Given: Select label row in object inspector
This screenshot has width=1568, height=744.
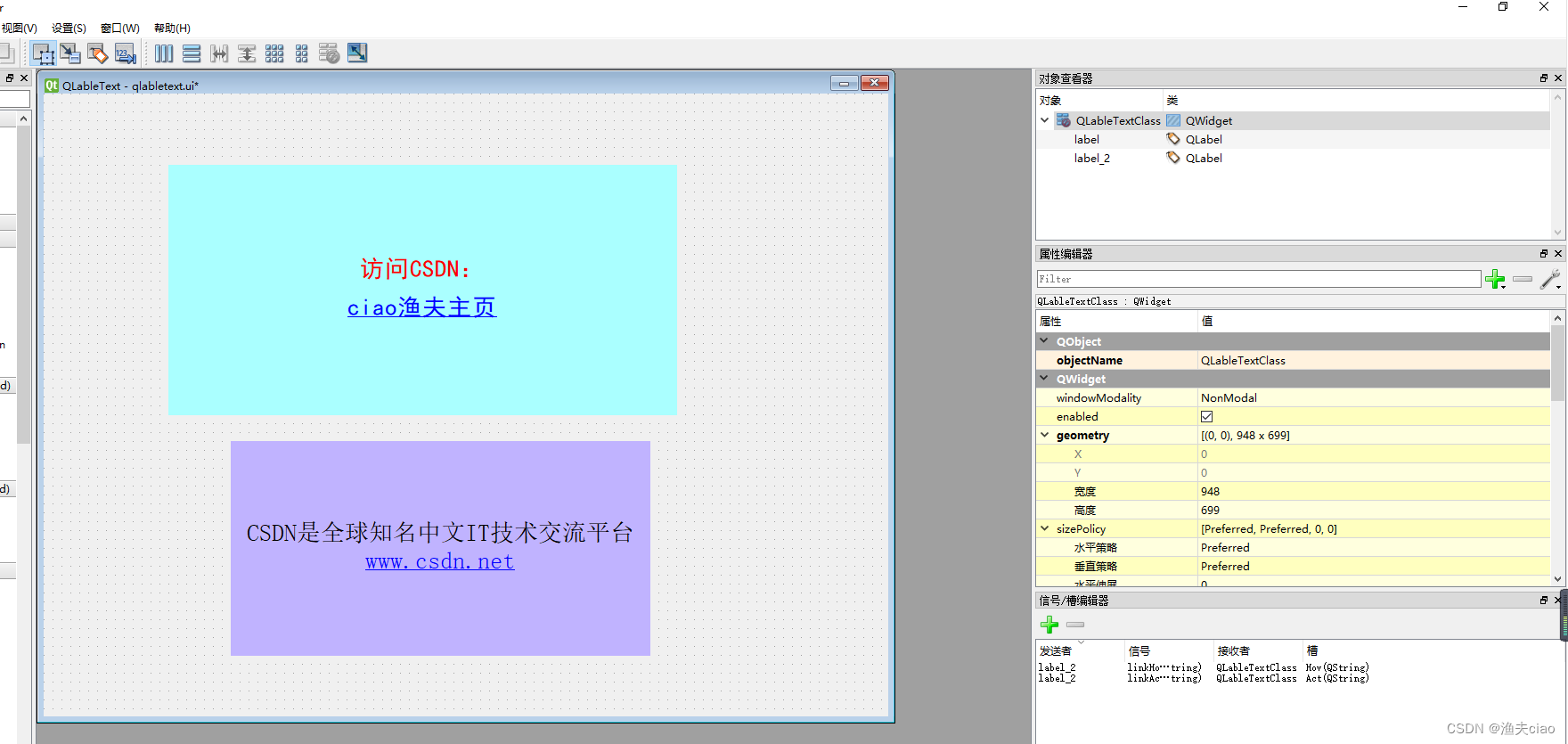Looking at the screenshot, I should 1293,139.
